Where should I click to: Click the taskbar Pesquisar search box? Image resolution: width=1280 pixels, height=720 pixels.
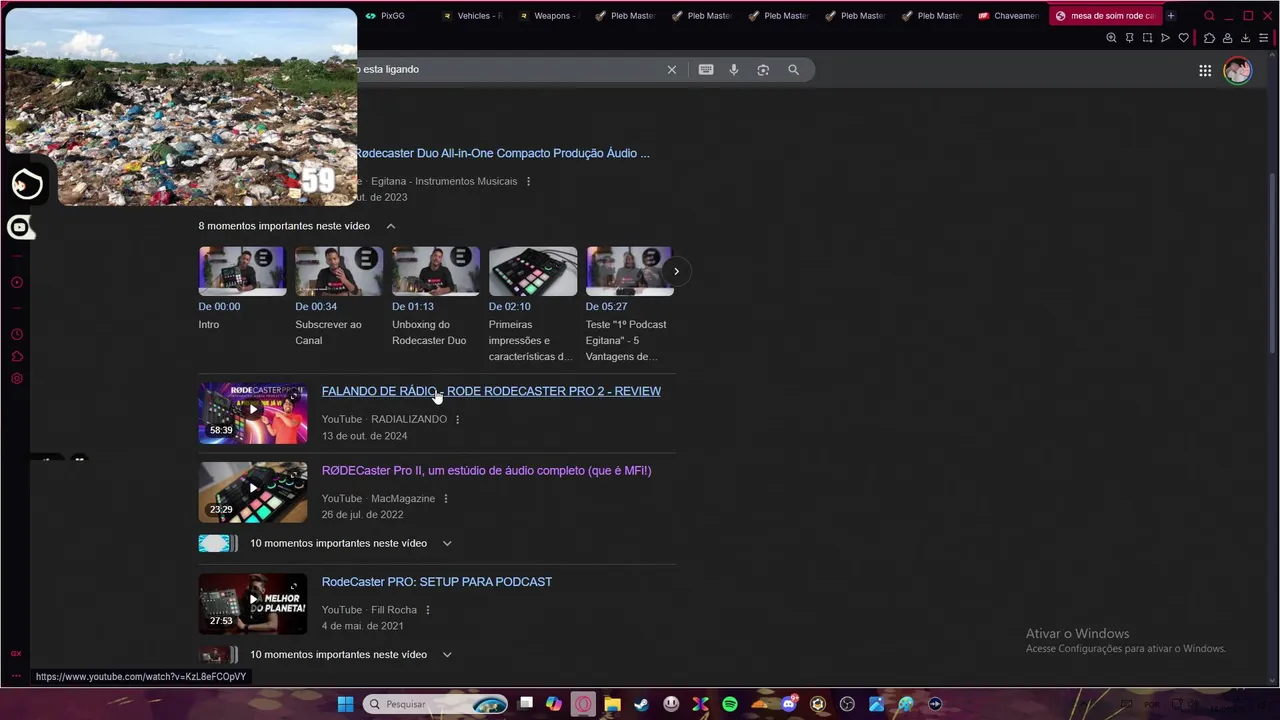tap(436, 704)
